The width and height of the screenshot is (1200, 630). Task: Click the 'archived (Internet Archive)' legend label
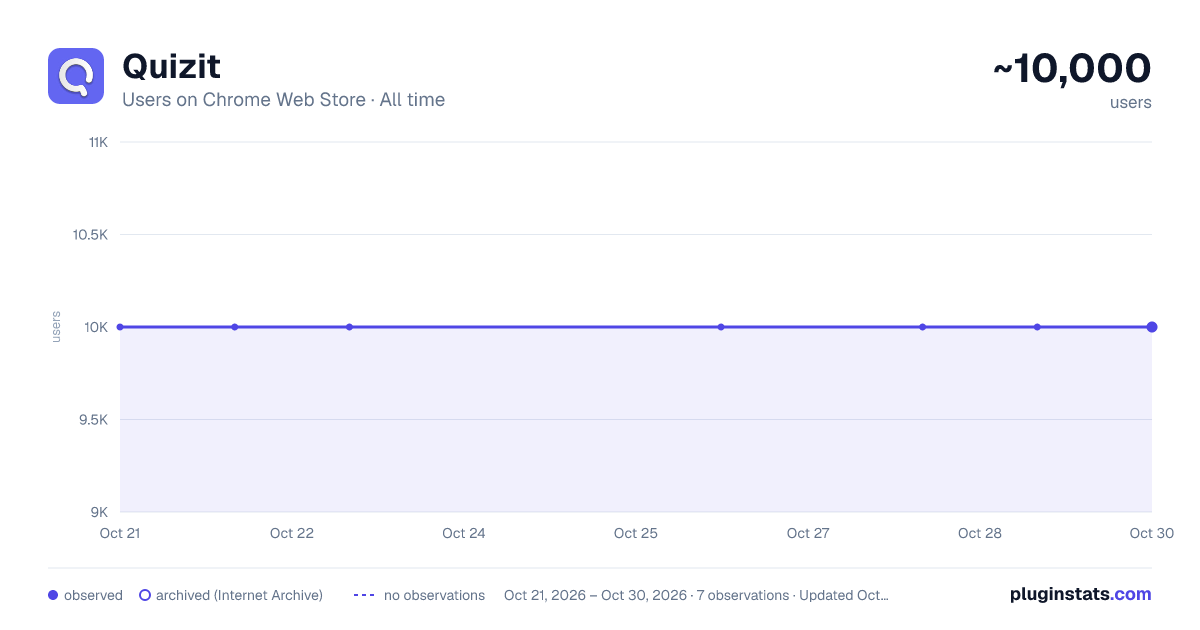point(239,595)
